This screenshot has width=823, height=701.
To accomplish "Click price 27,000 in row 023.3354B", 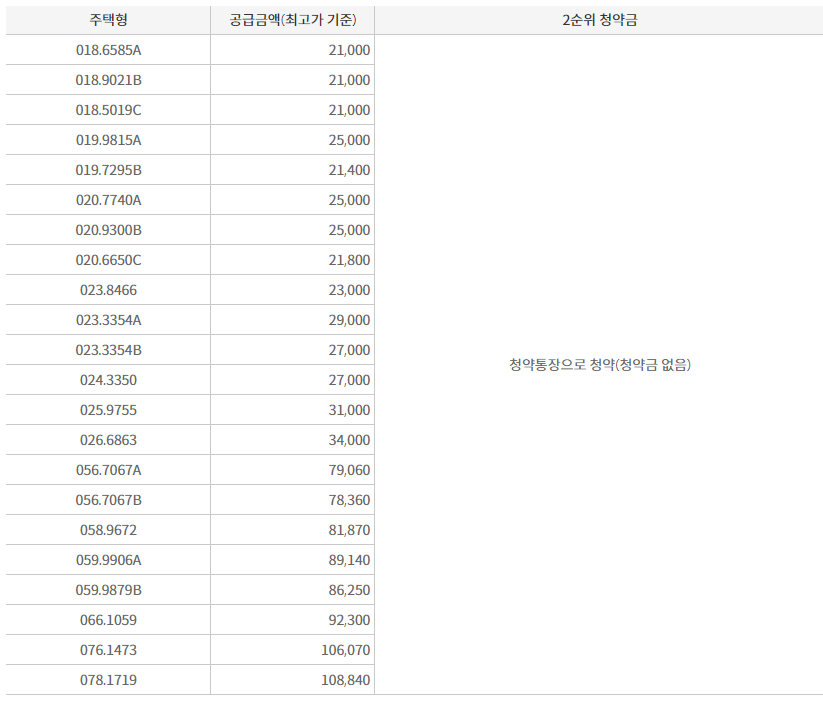I will tap(349, 350).
